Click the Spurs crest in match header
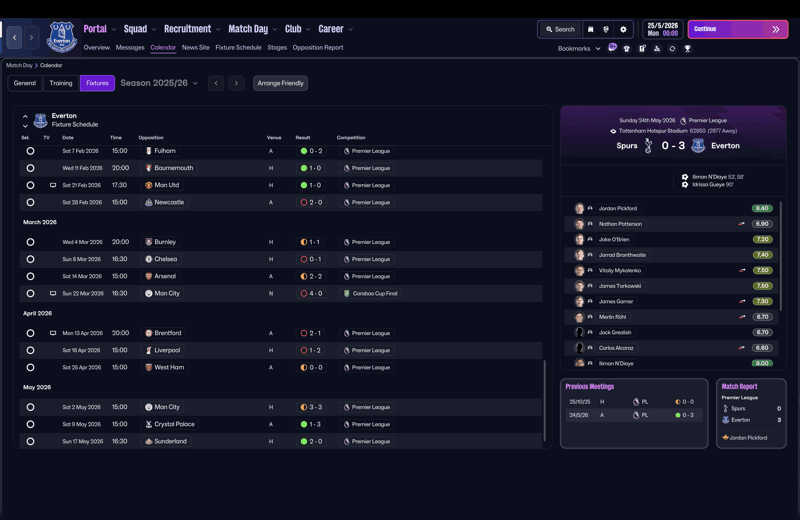Viewport: 800px width, 520px height. point(648,145)
